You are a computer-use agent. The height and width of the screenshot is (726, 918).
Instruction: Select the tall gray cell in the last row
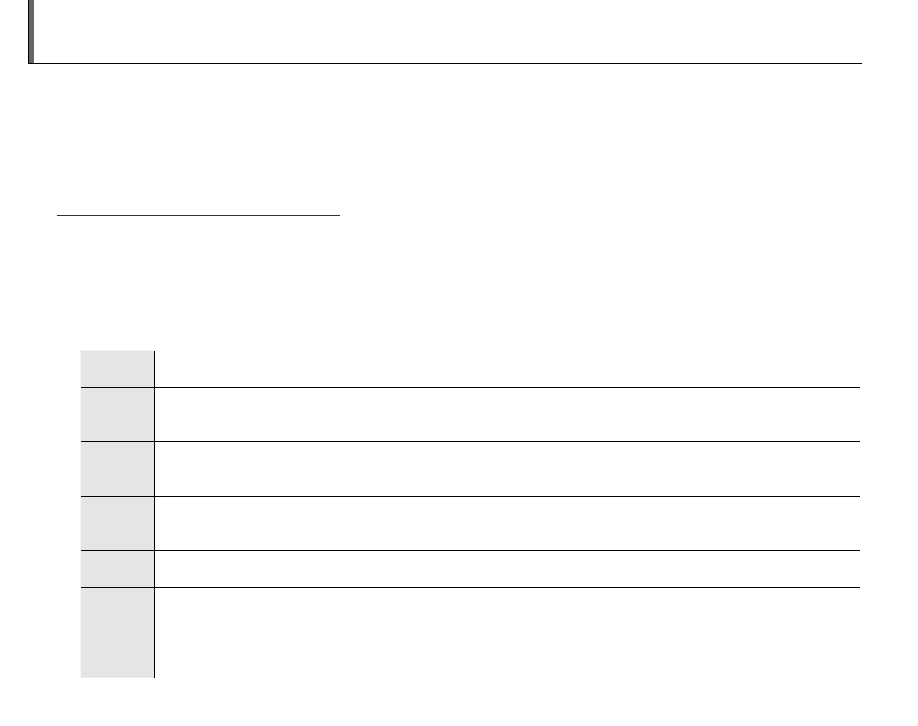point(118,632)
